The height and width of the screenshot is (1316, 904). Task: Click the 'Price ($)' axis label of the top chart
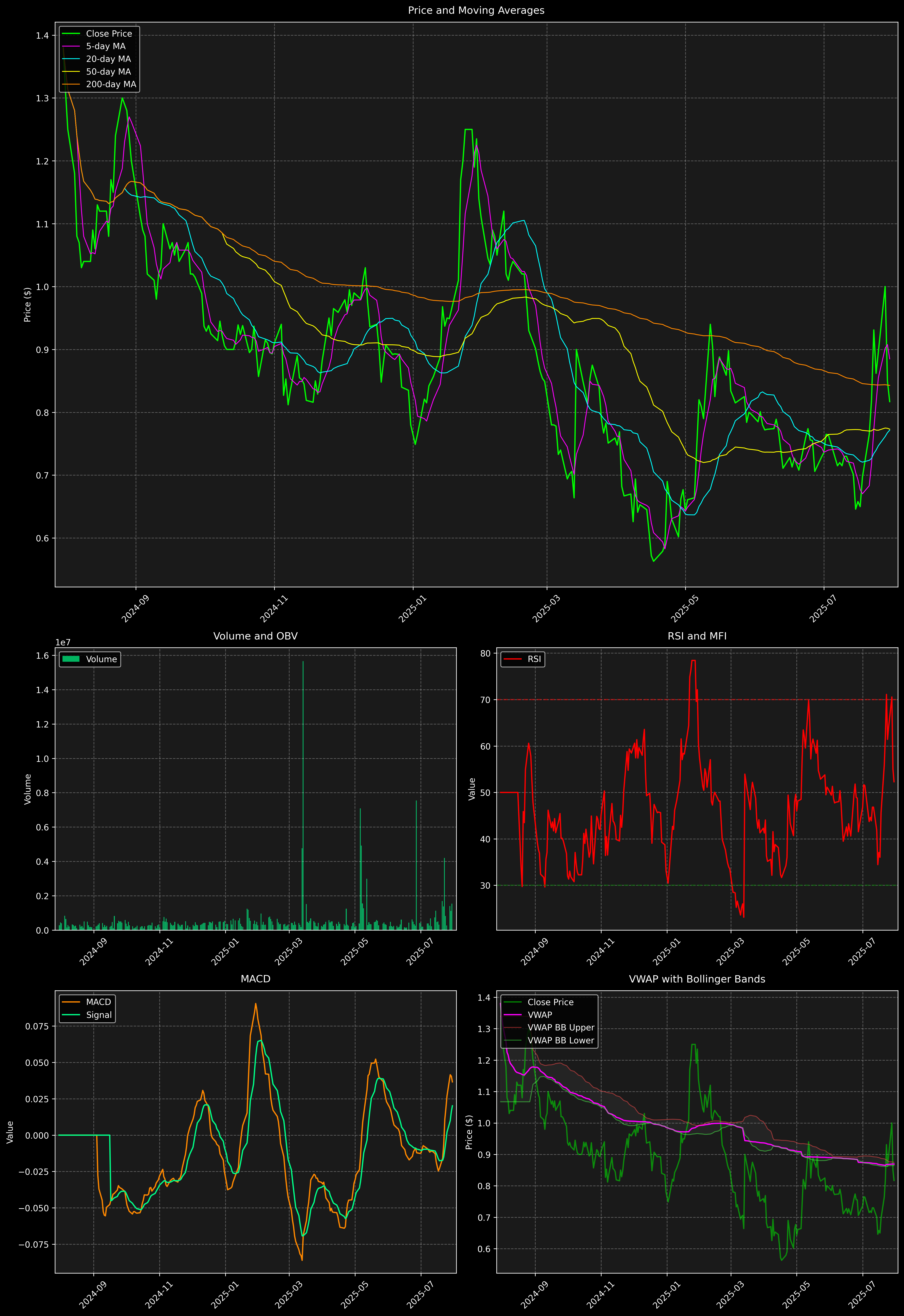(27, 305)
